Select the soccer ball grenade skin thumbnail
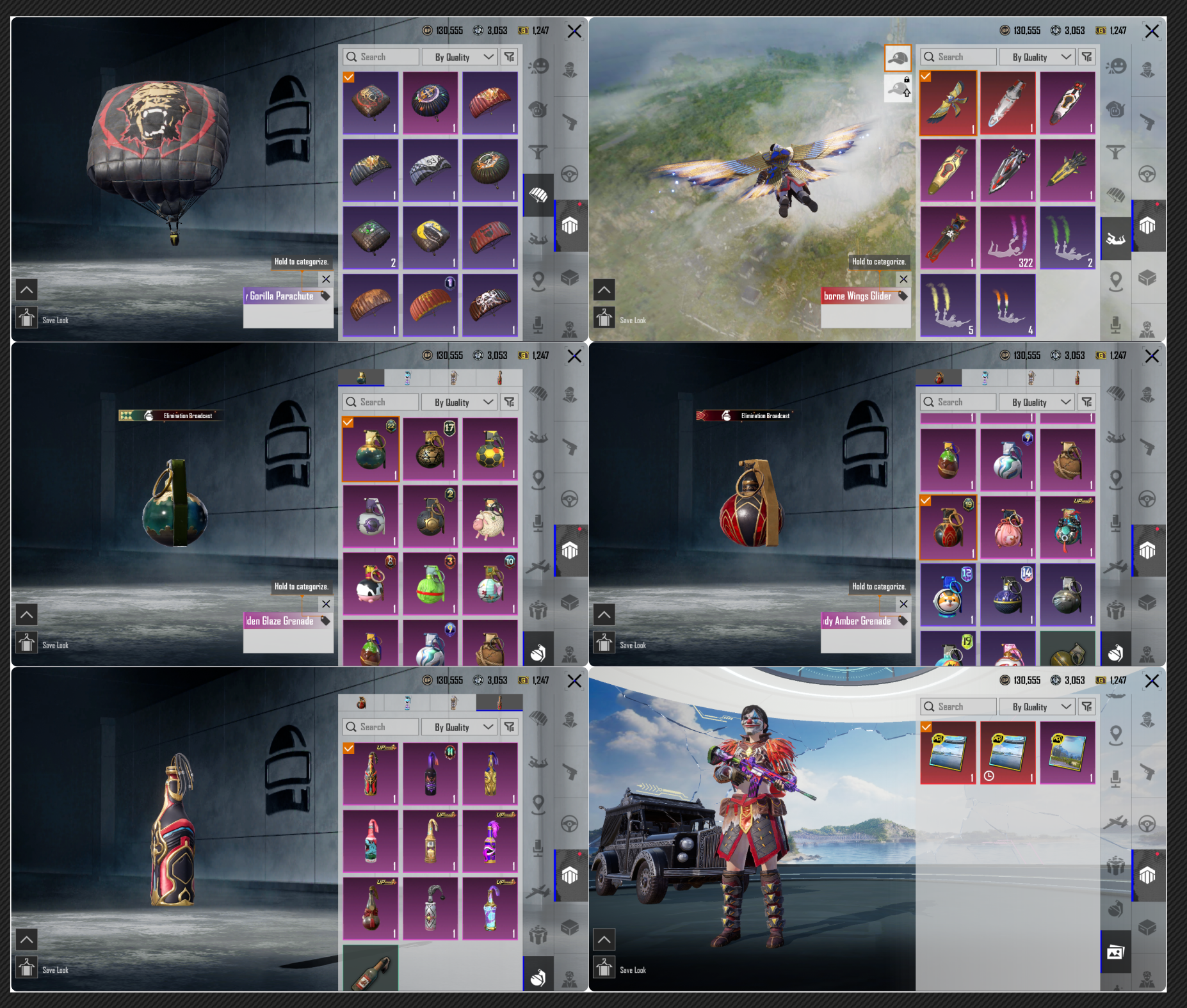The width and height of the screenshot is (1187, 1008). coord(490,449)
